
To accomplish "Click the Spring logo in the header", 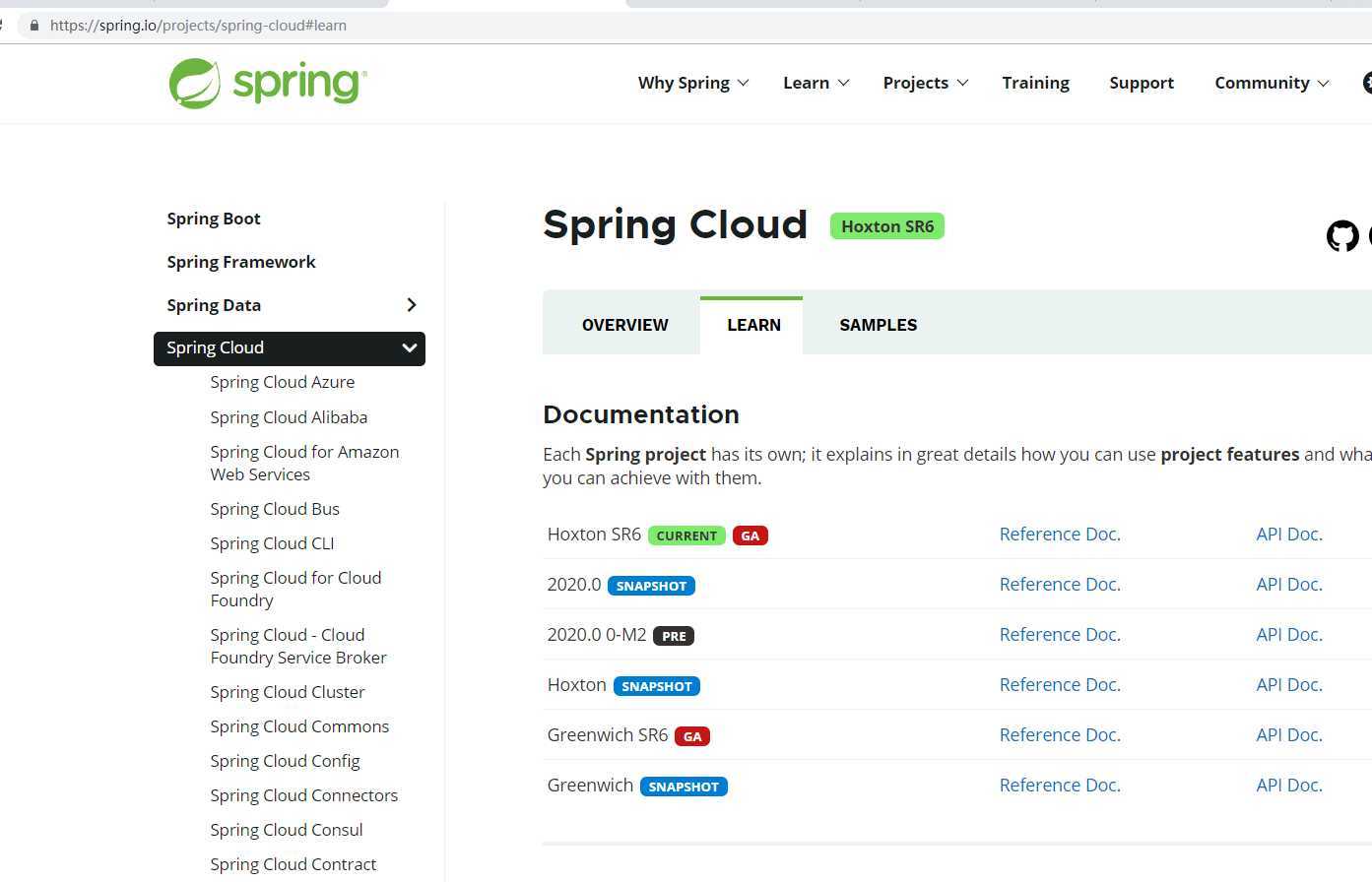I will tap(268, 83).
